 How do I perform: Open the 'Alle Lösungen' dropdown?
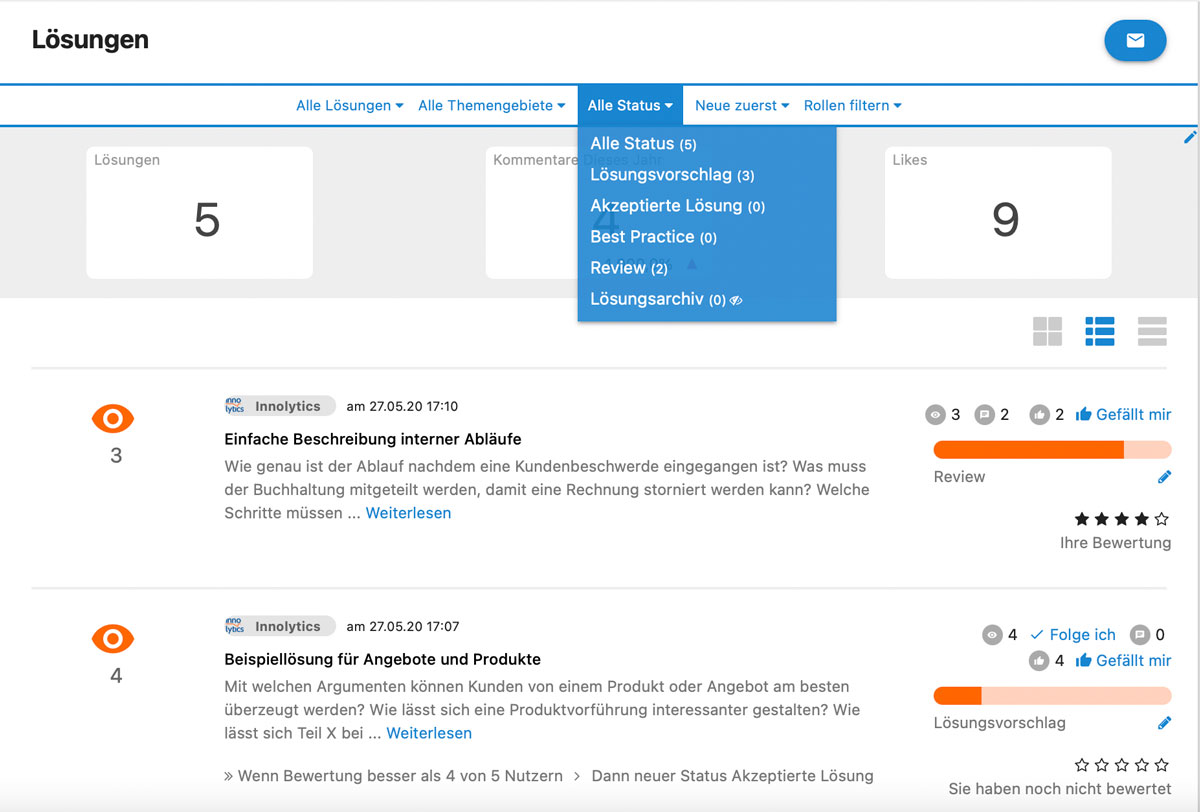349,106
